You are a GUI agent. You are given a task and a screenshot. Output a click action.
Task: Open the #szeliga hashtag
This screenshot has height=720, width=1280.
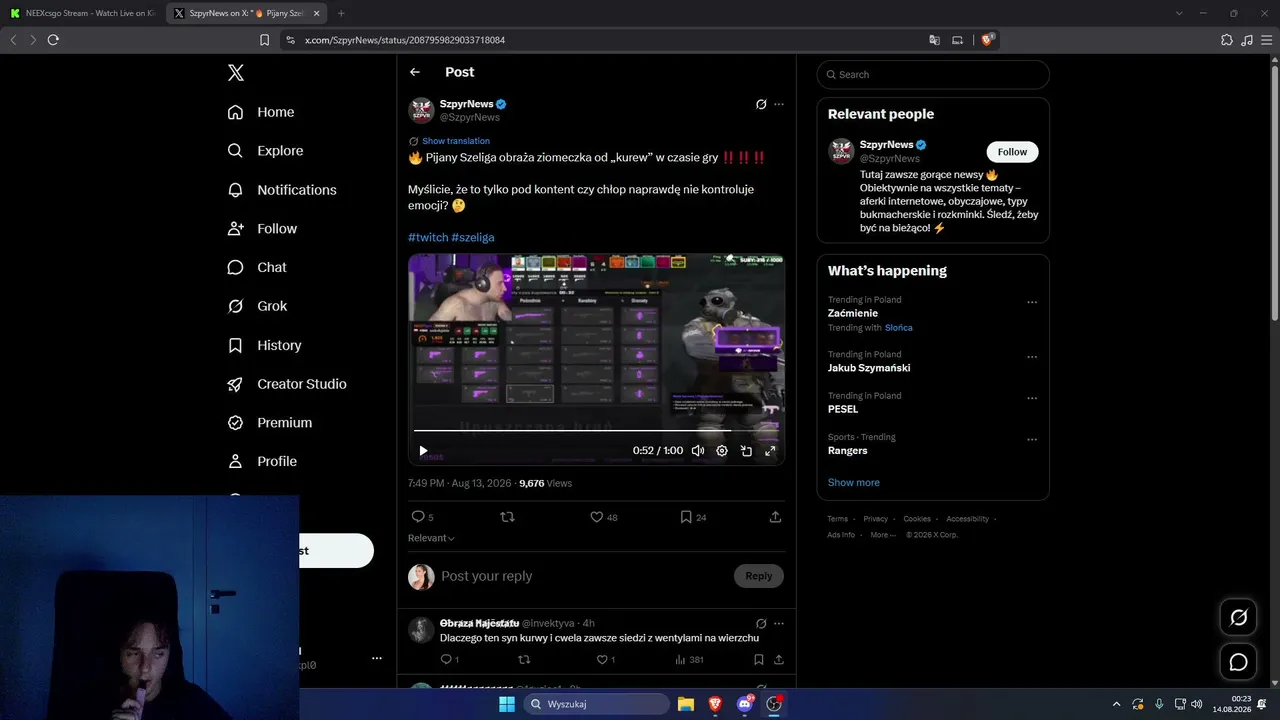[473, 237]
